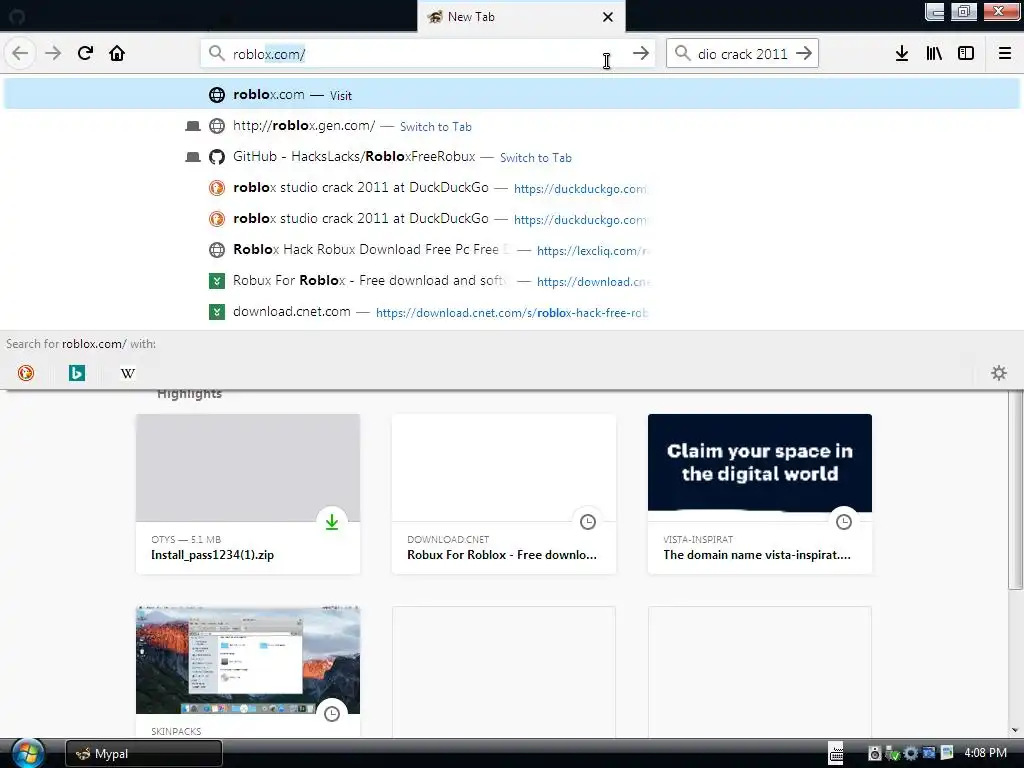Select the GitHub tab at far left
The width and height of the screenshot is (1024, 768).
pos(17,17)
